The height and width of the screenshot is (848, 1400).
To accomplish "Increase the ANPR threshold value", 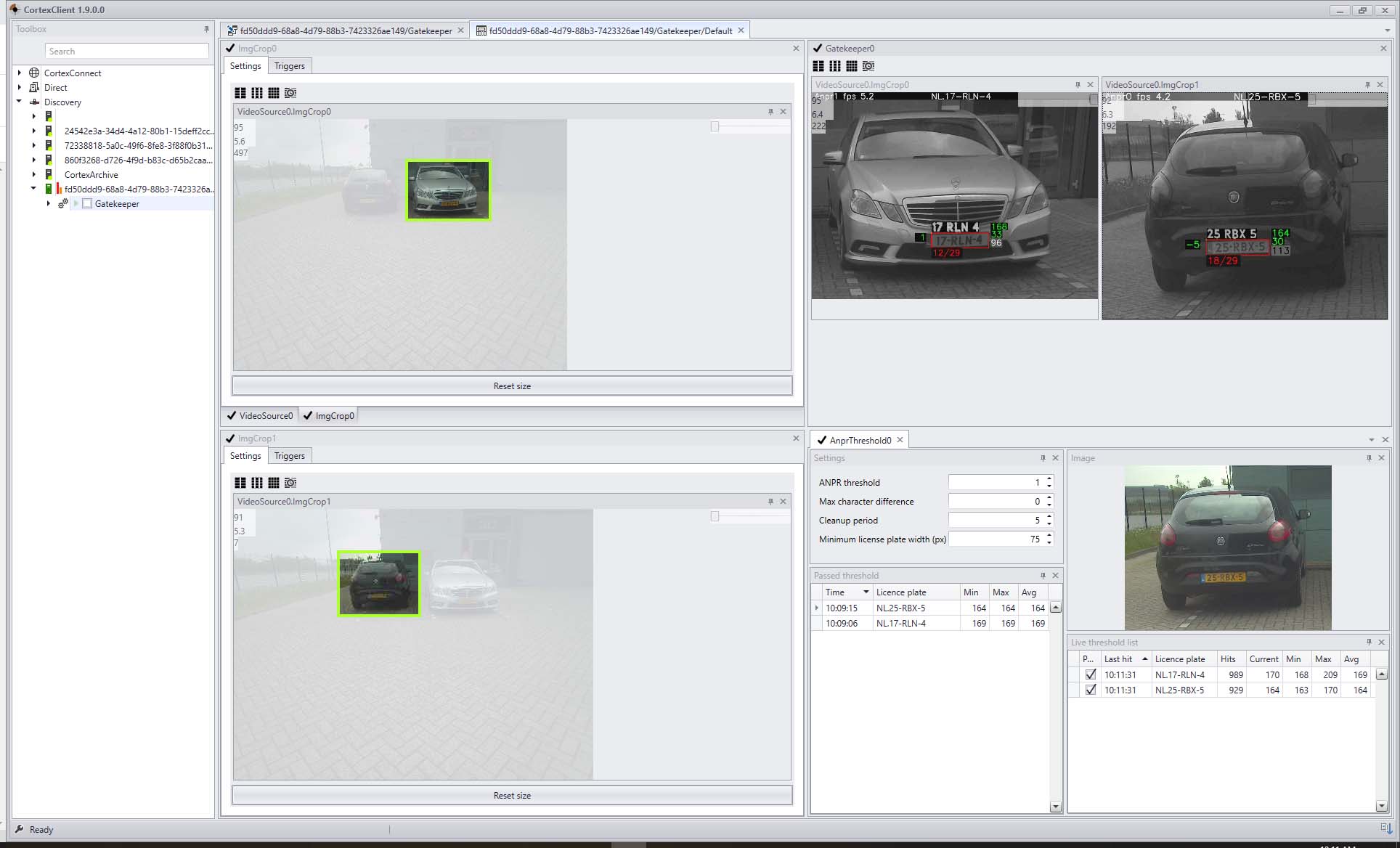I will pos(1049,479).
